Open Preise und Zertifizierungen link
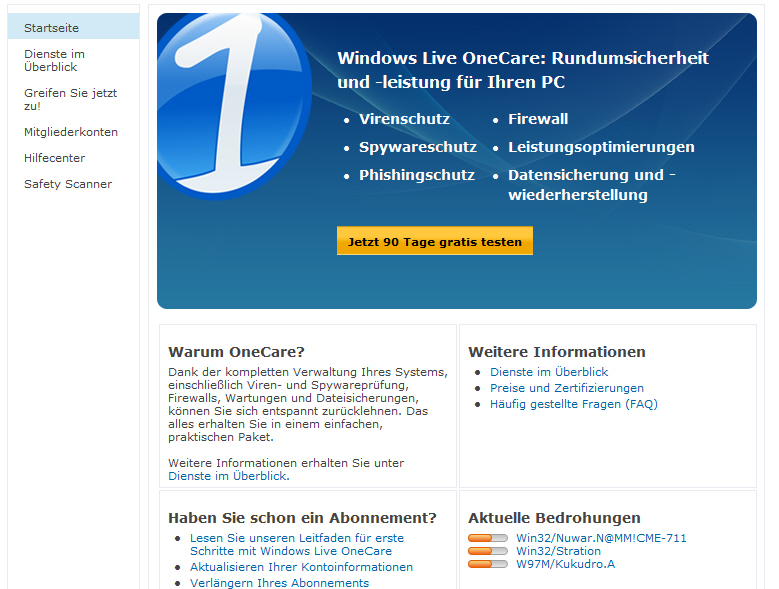 pos(566,388)
